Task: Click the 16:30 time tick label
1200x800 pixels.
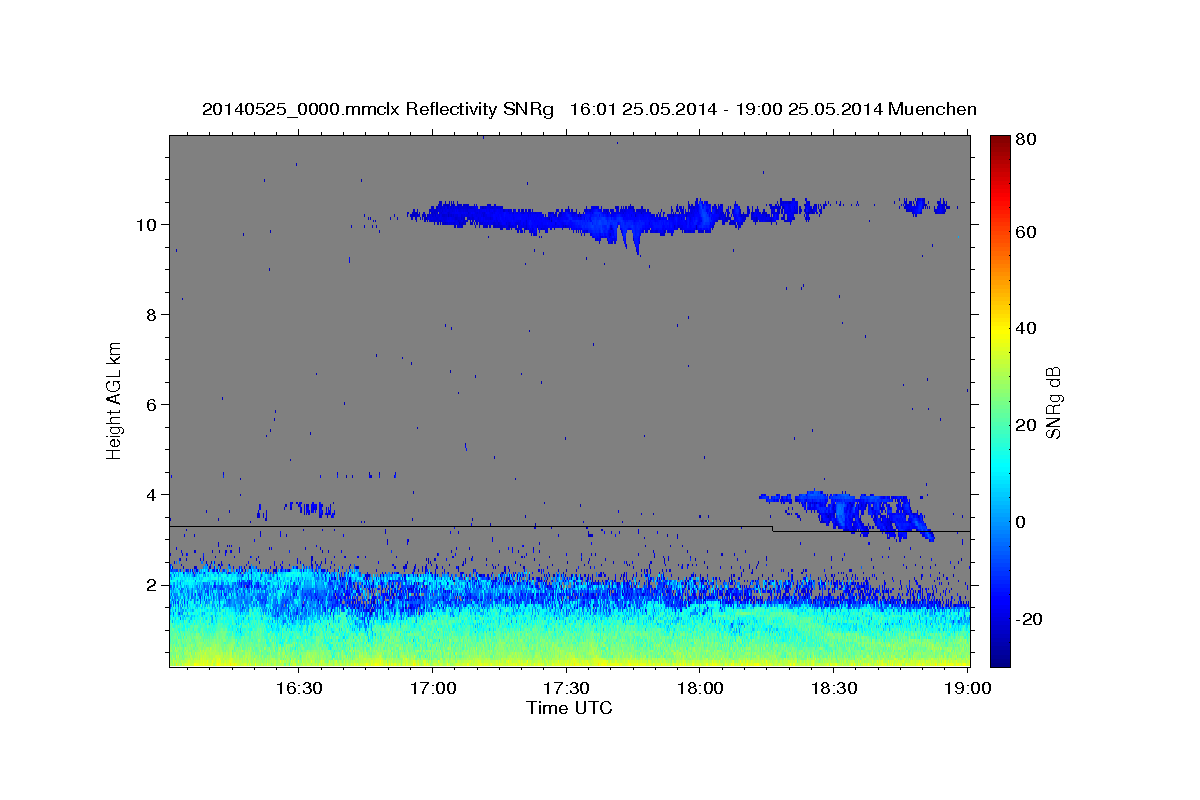Action: (x=298, y=688)
